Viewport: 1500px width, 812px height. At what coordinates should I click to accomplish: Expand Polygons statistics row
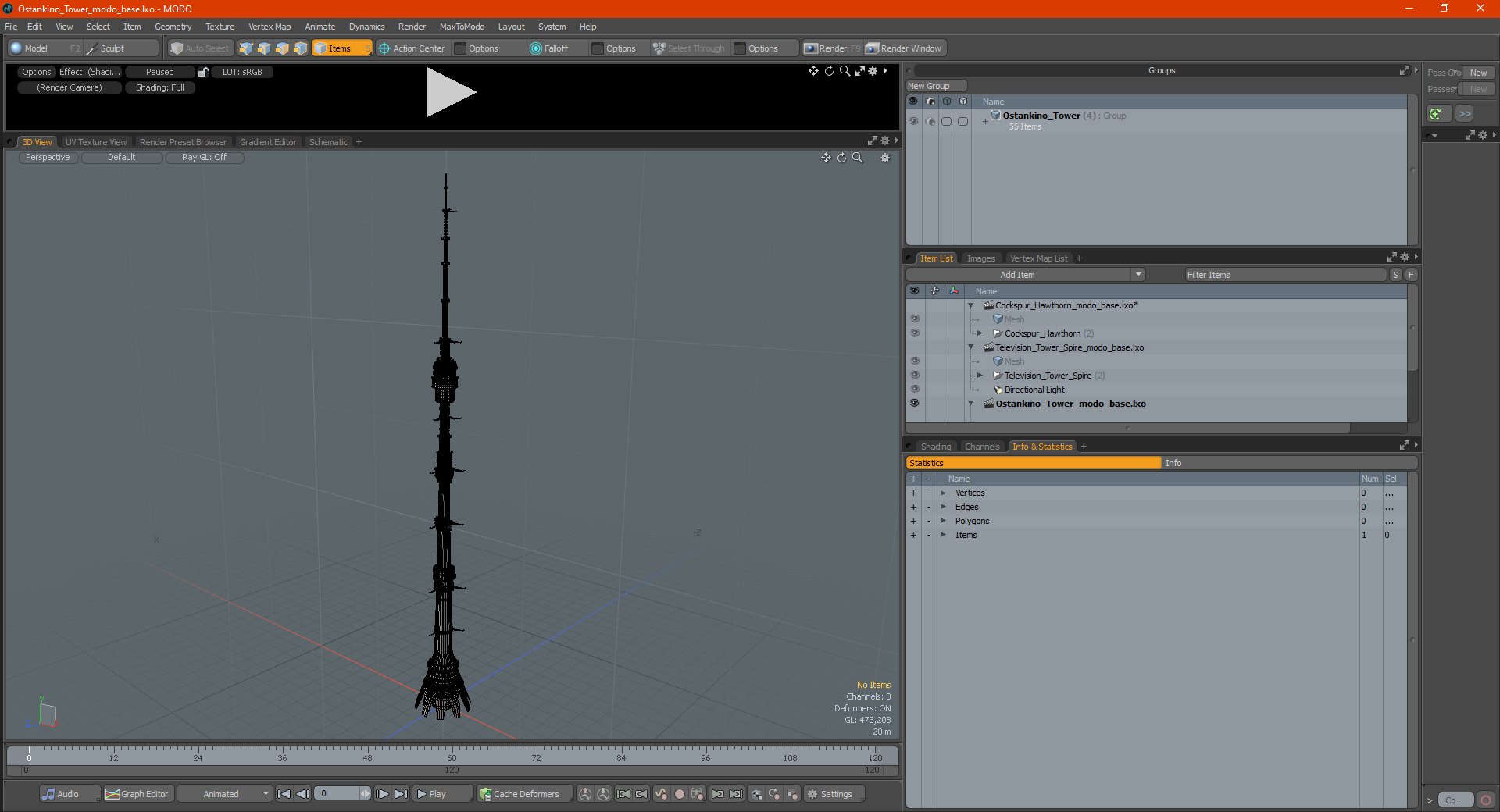[x=943, y=521]
